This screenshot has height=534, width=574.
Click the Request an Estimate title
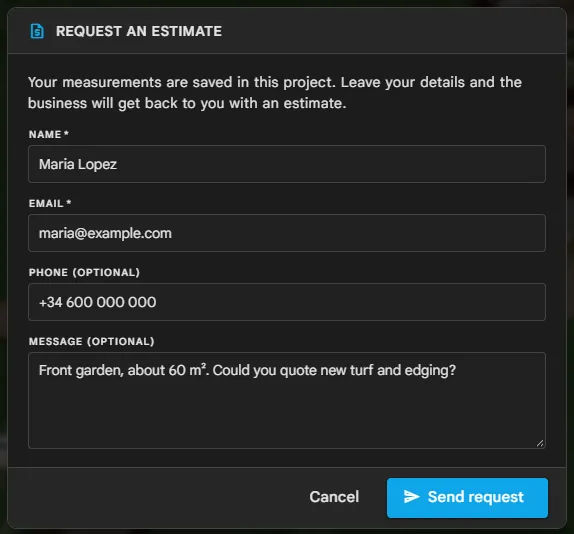point(139,31)
